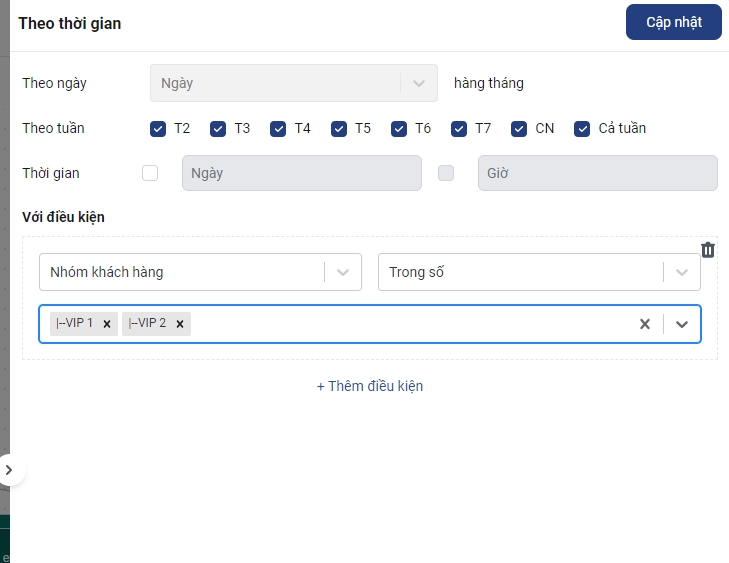Uncheck the T7 weekday checkbox
729x563 pixels.
[459, 128]
